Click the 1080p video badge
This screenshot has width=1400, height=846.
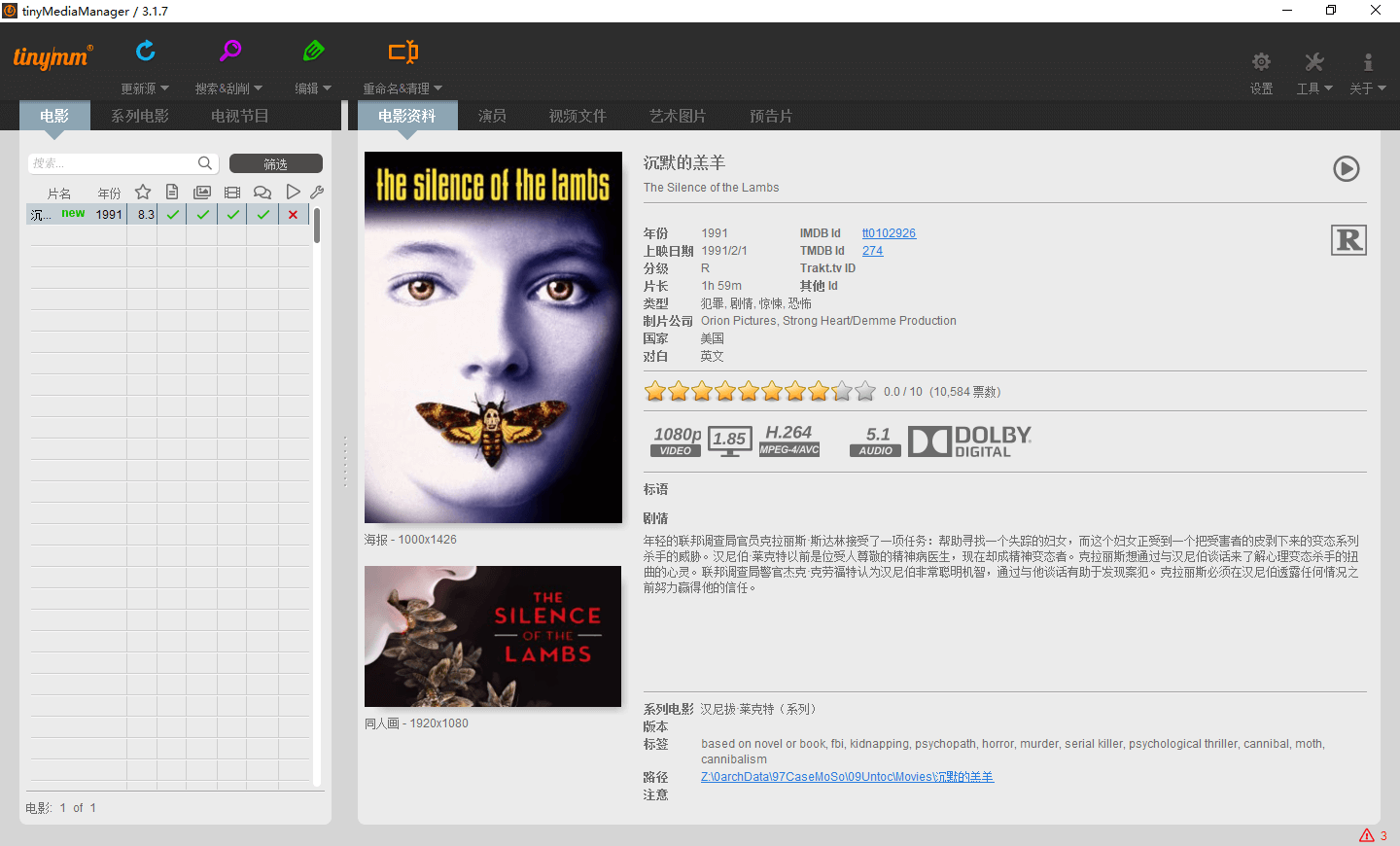676,441
